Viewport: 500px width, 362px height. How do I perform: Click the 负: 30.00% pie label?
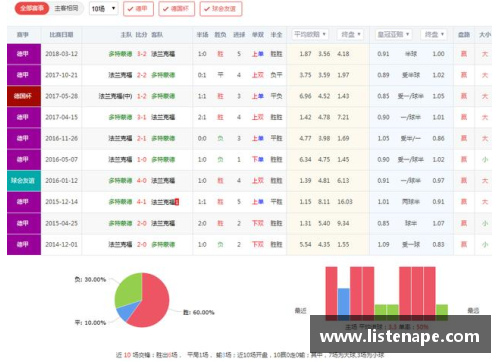(x=90, y=280)
